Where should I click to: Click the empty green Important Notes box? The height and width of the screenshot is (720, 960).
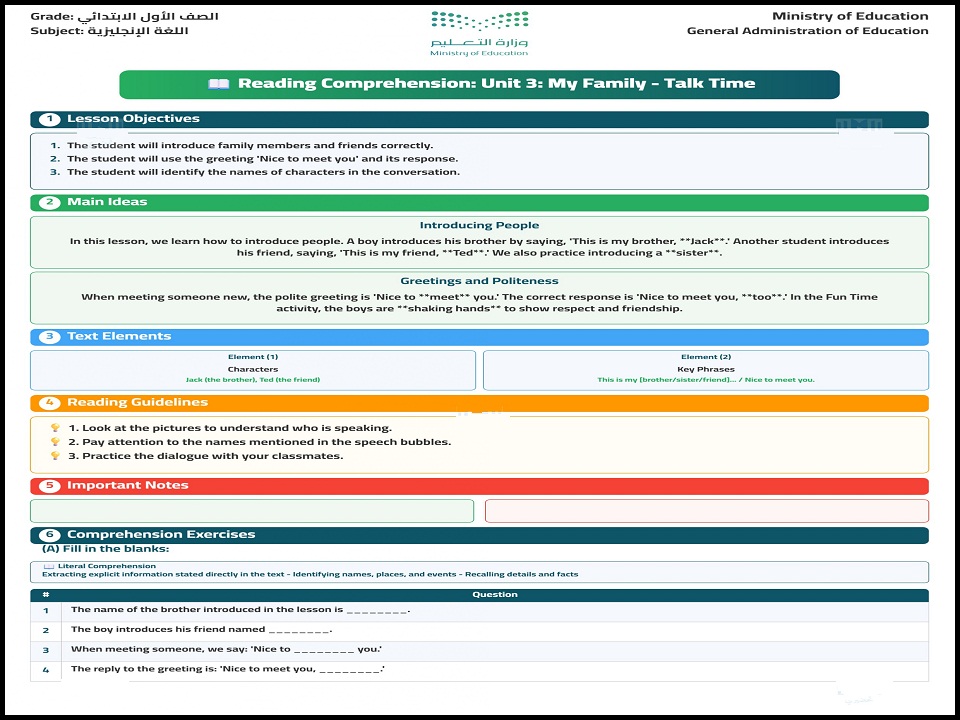(x=252, y=511)
